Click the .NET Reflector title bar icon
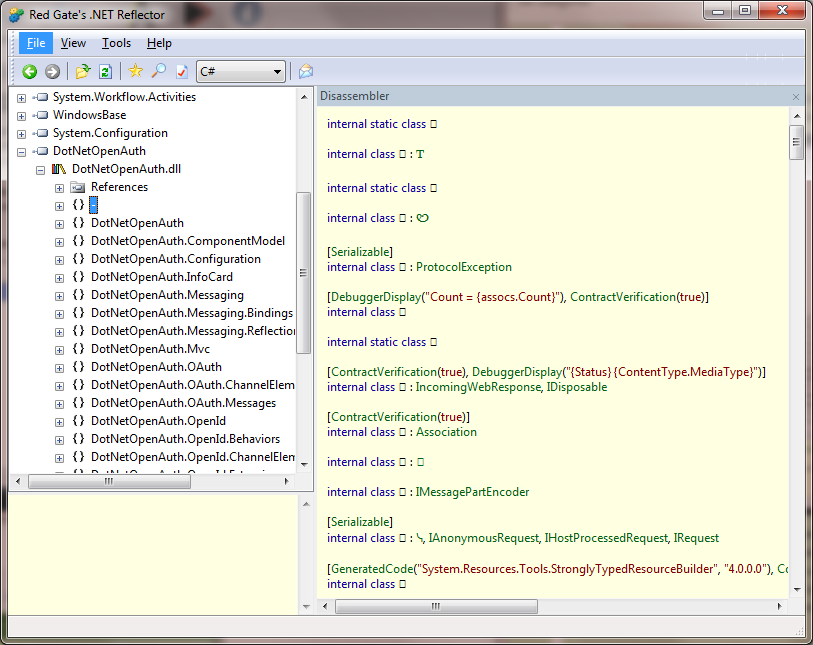Image resolution: width=813 pixels, height=645 pixels. (x=16, y=15)
